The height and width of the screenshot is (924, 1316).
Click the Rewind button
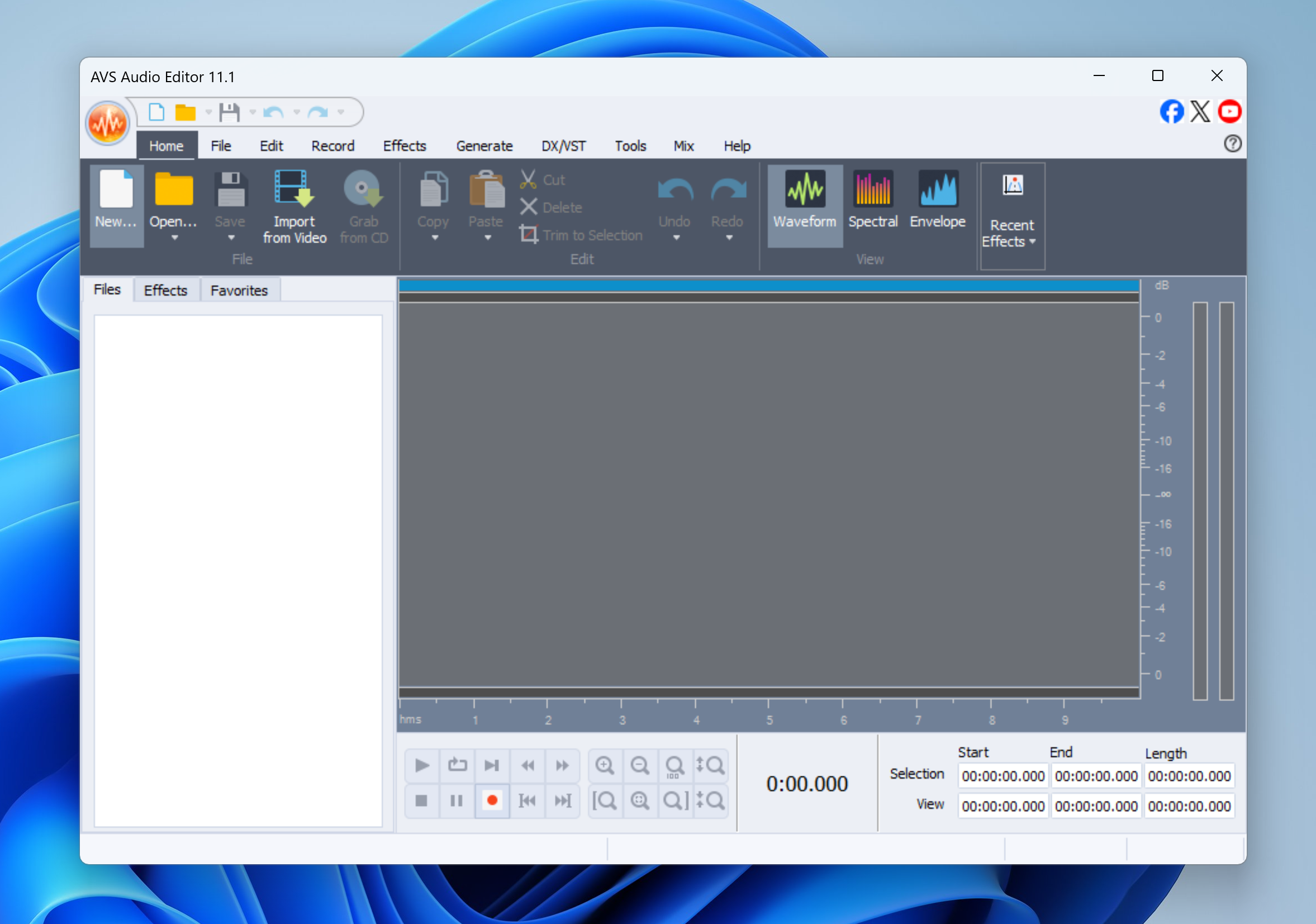(528, 765)
